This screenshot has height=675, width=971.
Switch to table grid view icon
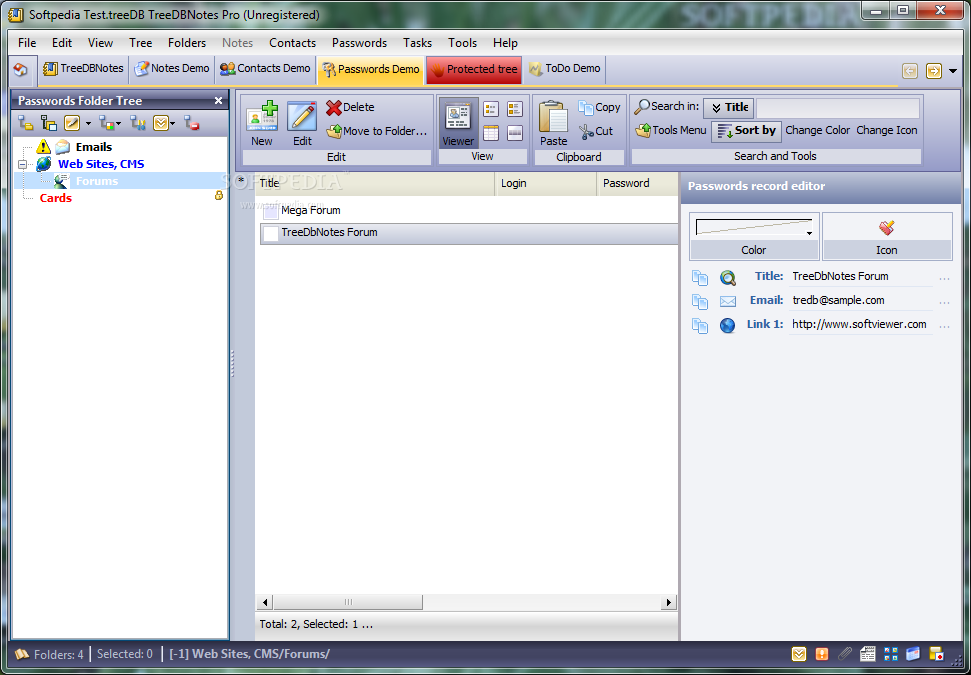pos(491,133)
